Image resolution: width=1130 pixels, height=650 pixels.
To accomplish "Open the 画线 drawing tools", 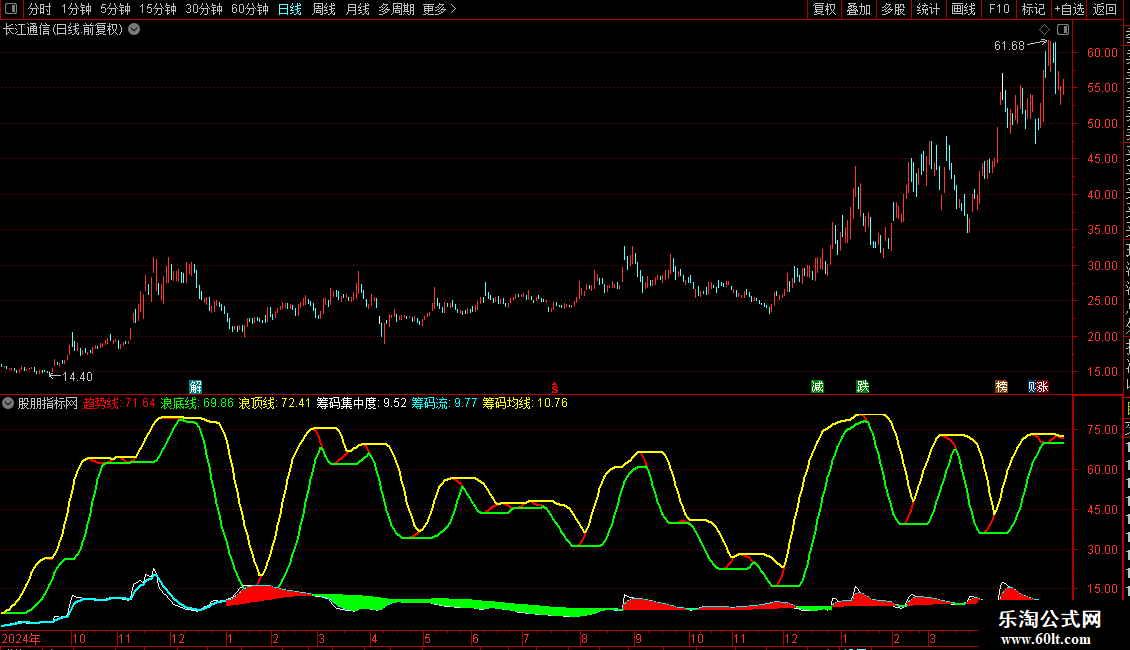I will [x=964, y=9].
